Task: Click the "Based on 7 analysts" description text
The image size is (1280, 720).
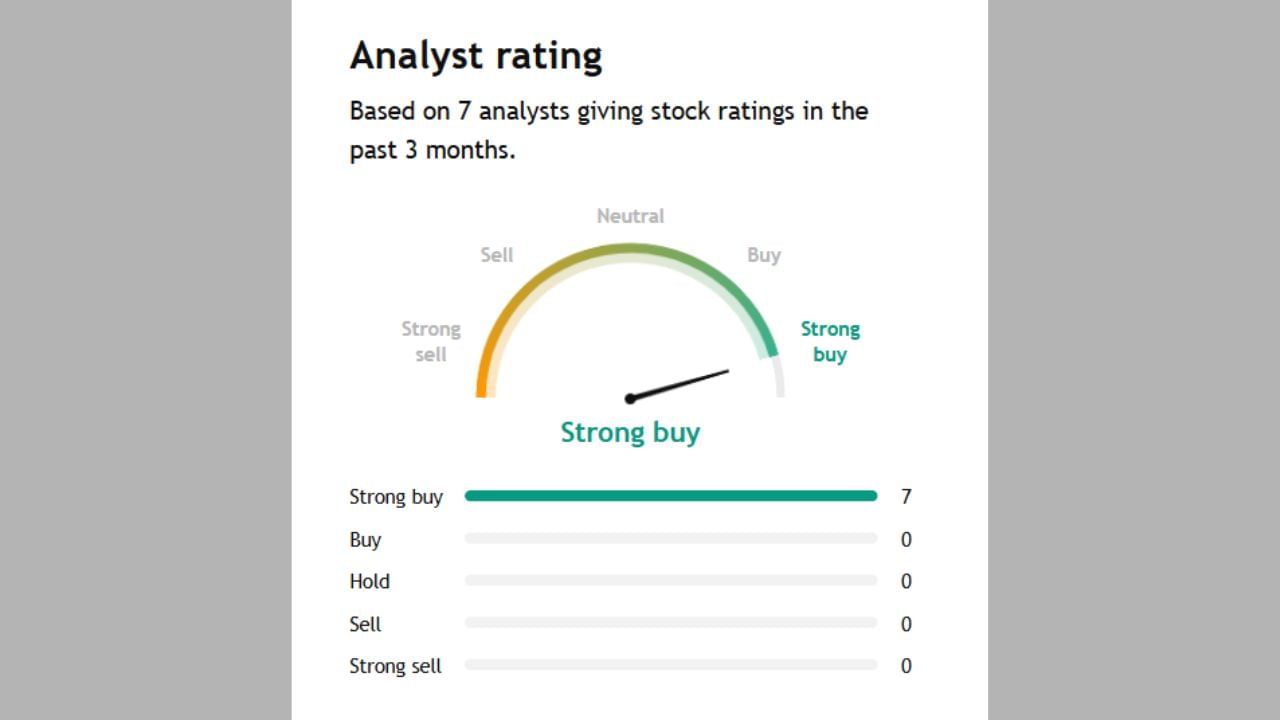Action: pyautogui.click(x=608, y=130)
